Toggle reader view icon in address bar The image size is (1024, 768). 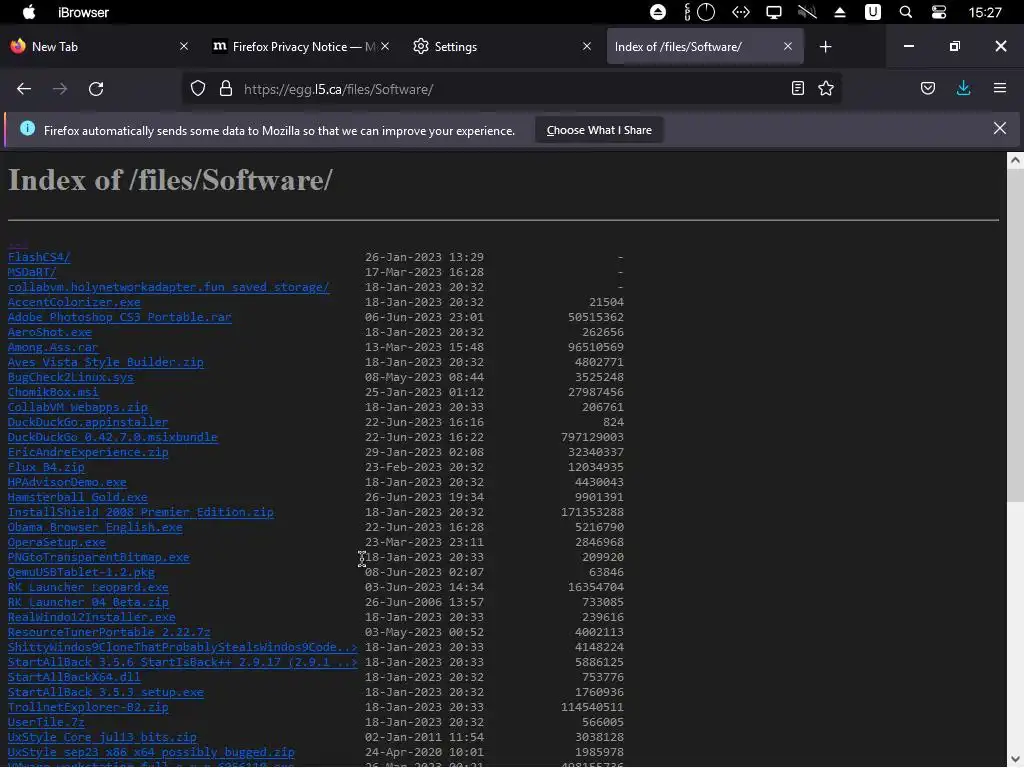tap(797, 88)
